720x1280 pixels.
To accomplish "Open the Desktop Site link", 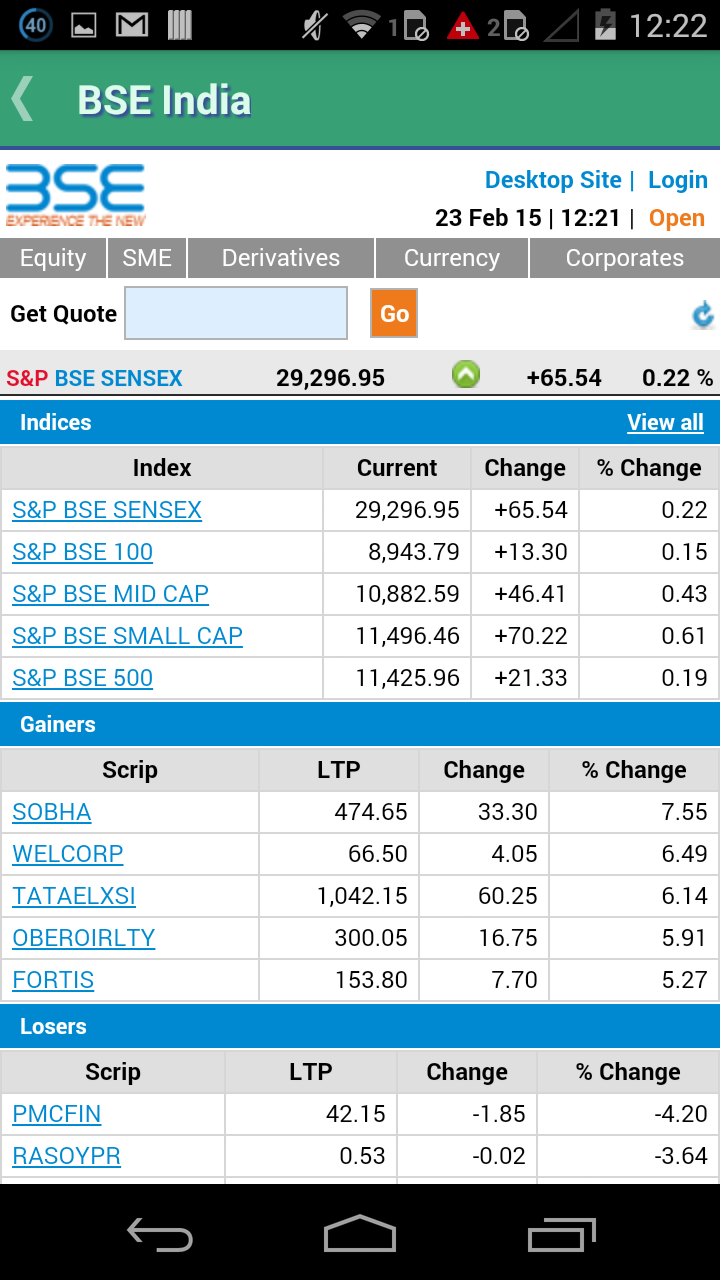I will (553, 180).
